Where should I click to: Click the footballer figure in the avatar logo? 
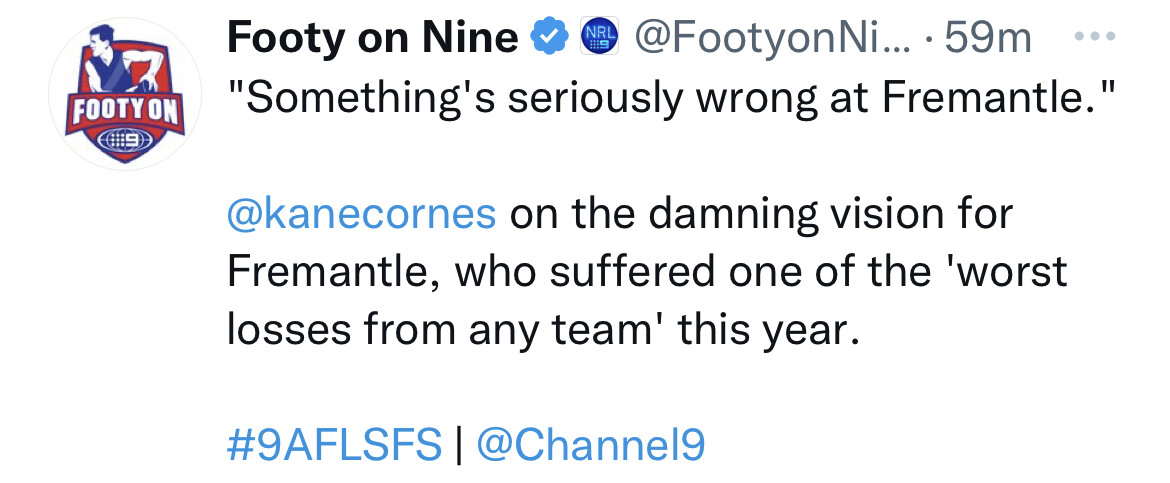(x=120, y=61)
